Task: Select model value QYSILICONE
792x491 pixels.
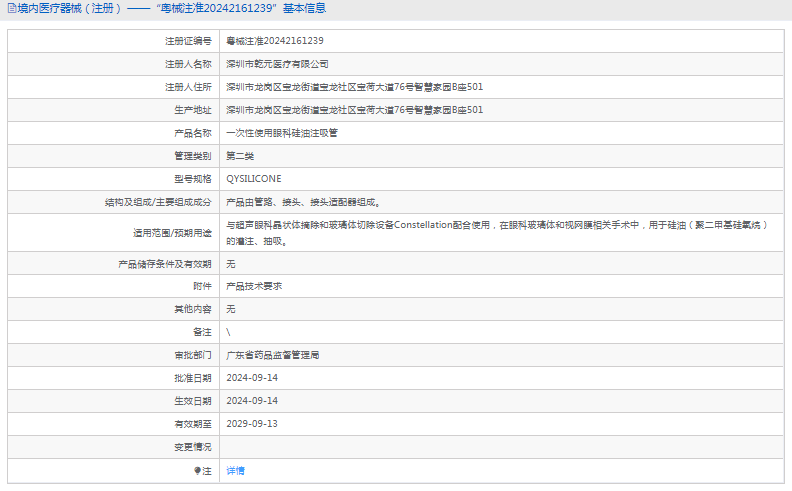Action: point(254,179)
